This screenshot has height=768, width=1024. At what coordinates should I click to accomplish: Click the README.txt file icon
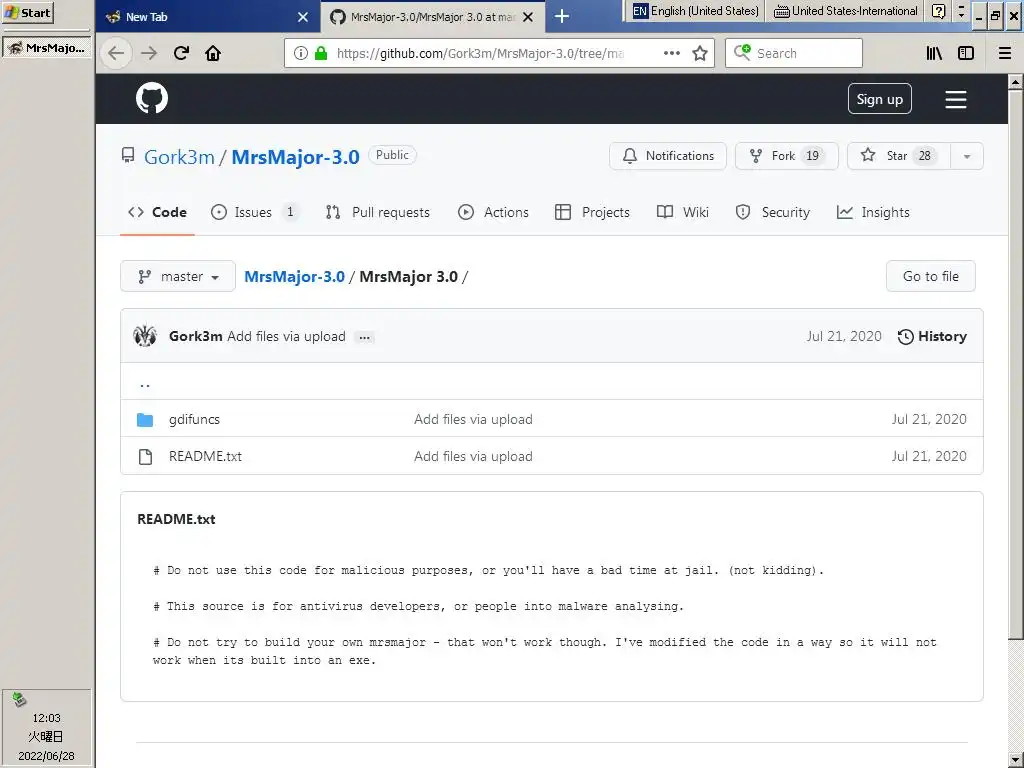click(145, 456)
